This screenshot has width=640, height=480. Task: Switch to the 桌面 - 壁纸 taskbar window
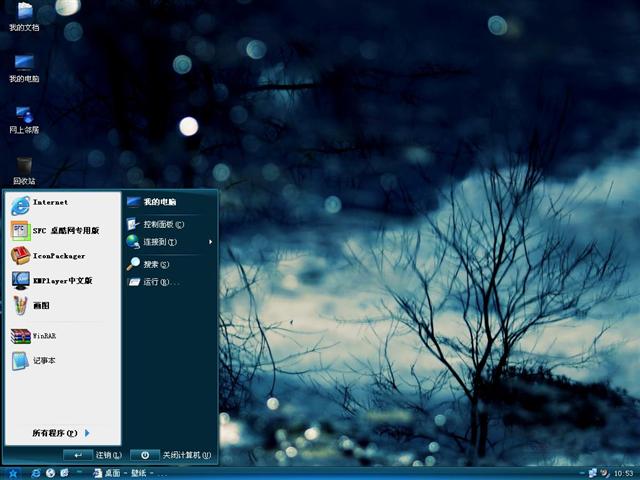click(129, 473)
